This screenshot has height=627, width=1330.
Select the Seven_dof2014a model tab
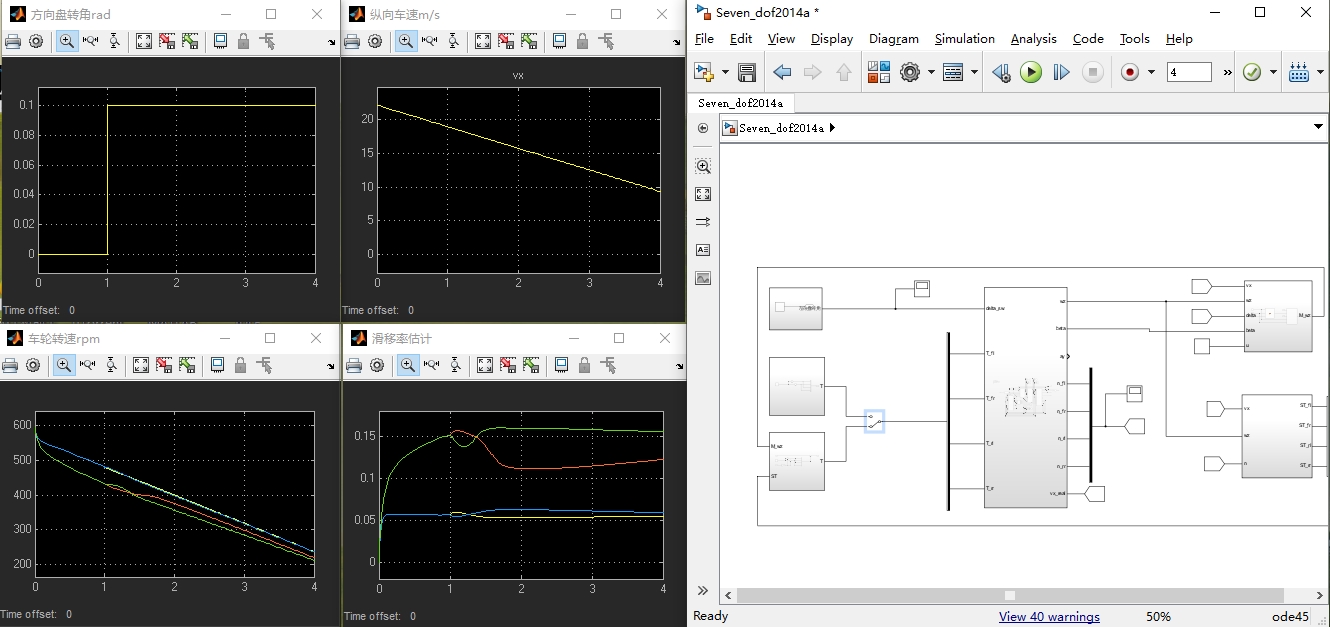(740, 103)
